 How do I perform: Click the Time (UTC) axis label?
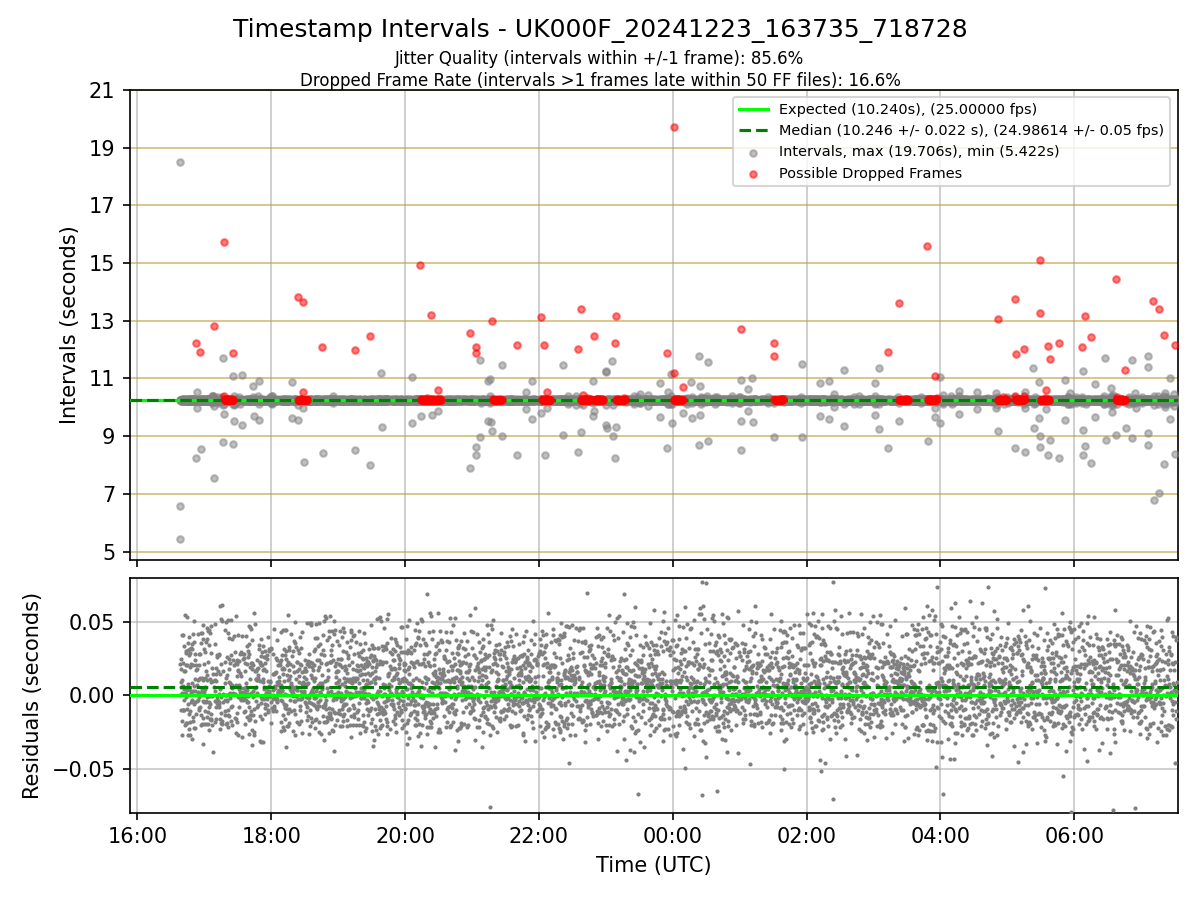pyautogui.click(x=654, y=865)
